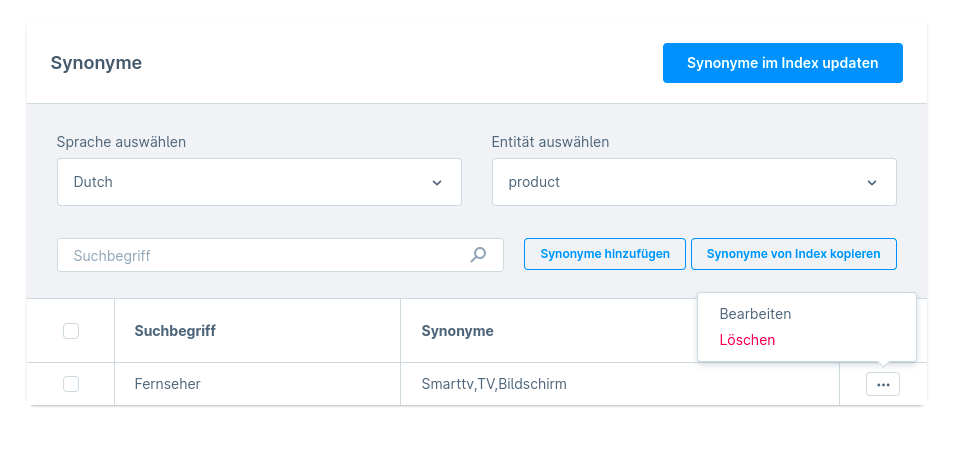
Task: Open the three-dot menu for Fernseher row
Action: (x=883, y=384)
